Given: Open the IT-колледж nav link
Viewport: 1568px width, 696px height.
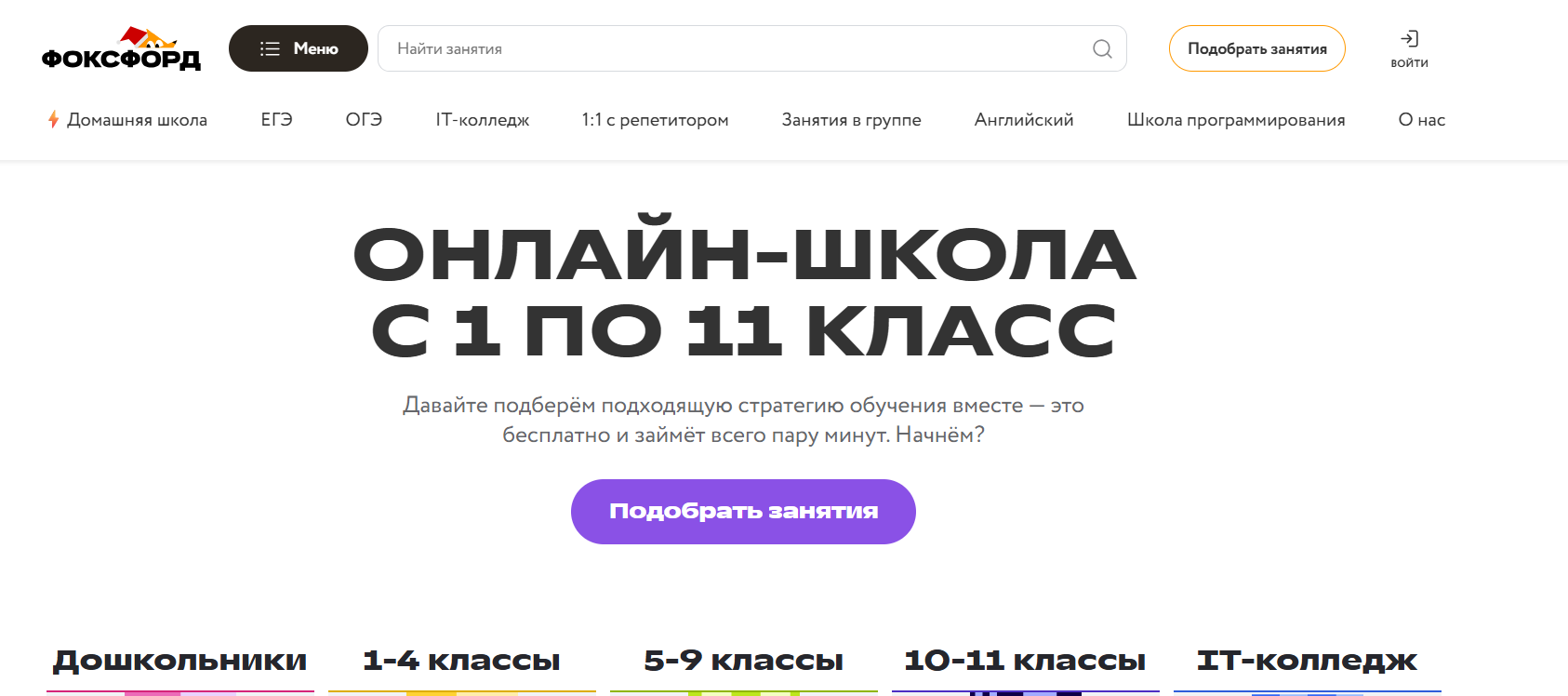Looking at the screenshot, I should [483, 120].
